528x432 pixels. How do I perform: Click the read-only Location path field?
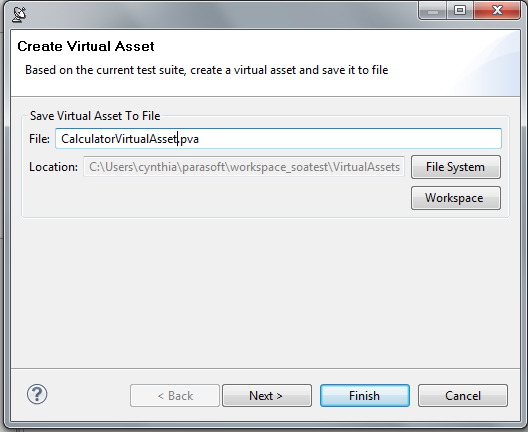click(244, 167)
